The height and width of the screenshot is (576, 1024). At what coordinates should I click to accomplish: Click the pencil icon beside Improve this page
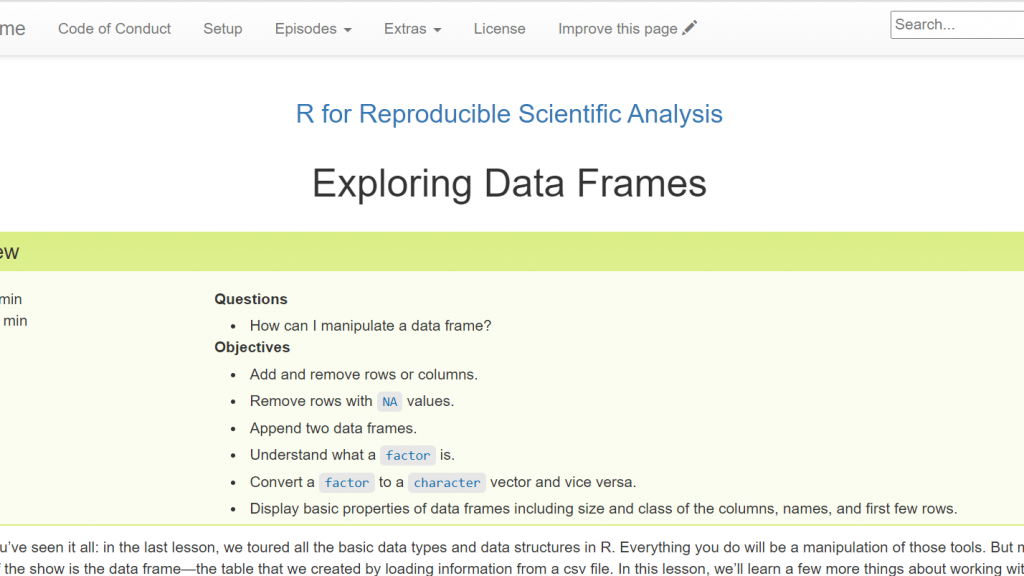point(690,28)
